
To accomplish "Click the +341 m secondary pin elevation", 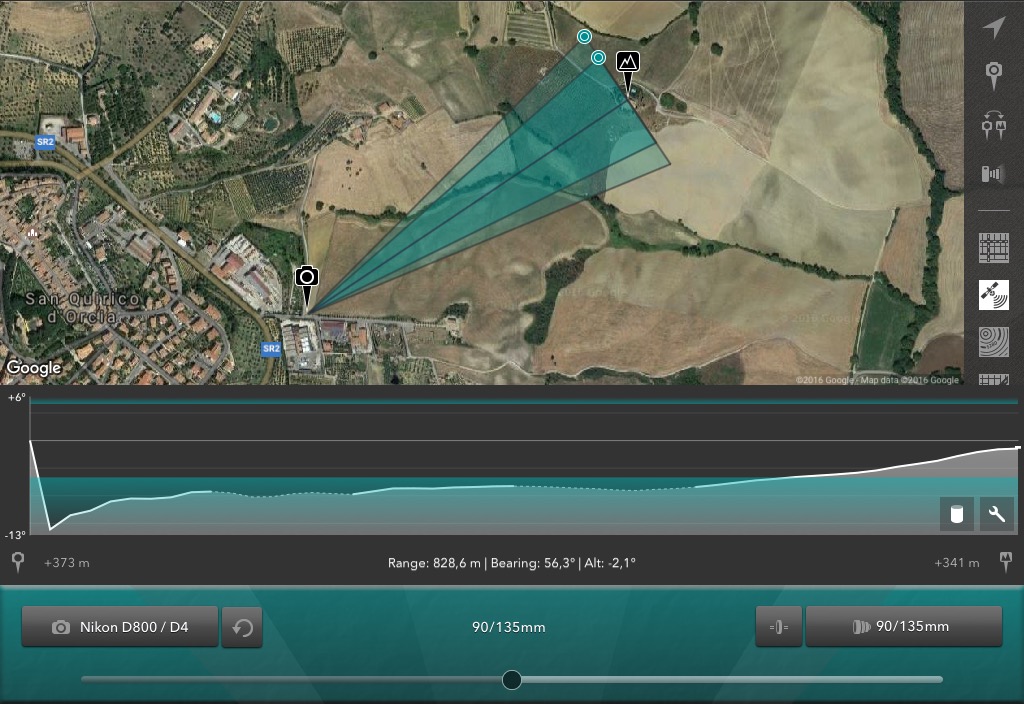I will click(x=957, y=563).
